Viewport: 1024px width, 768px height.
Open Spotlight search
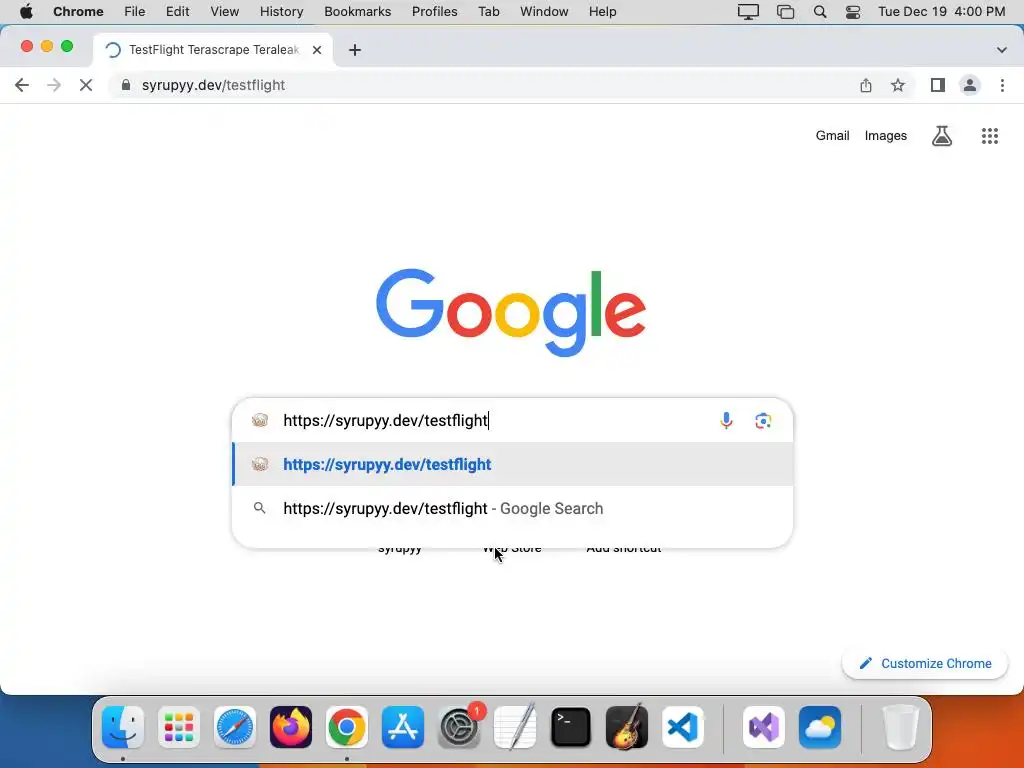tap(820, 12)
